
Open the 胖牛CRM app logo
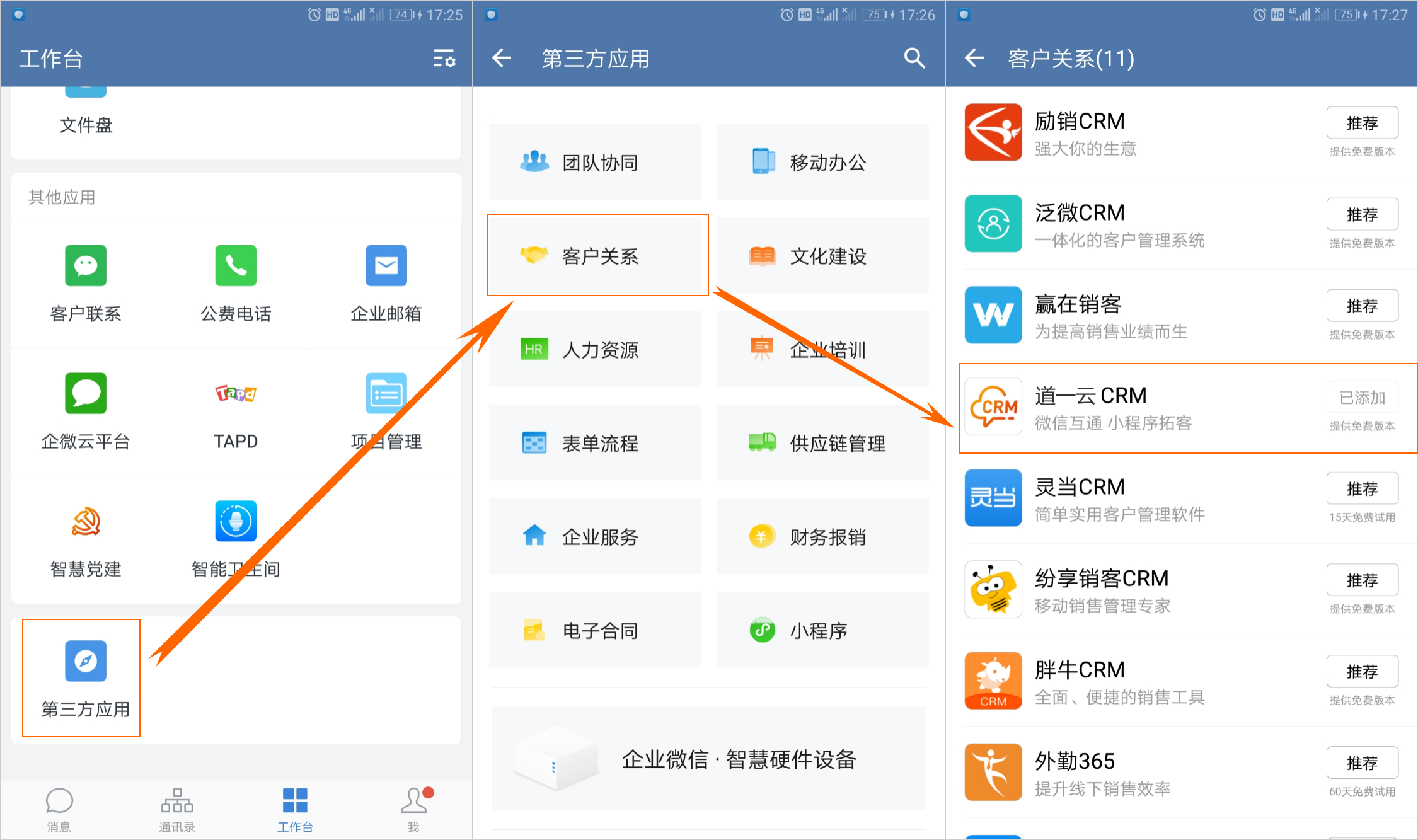[993, 681]
